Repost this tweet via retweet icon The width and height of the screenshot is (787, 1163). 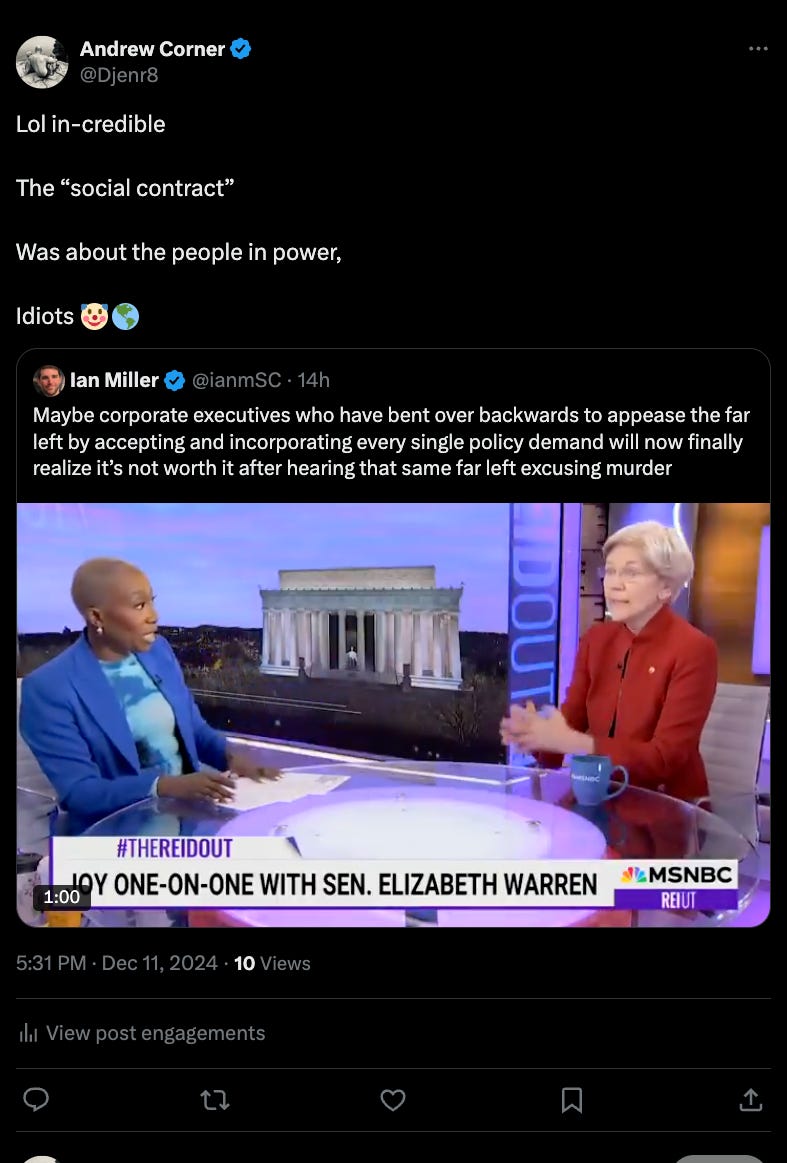215,1100
